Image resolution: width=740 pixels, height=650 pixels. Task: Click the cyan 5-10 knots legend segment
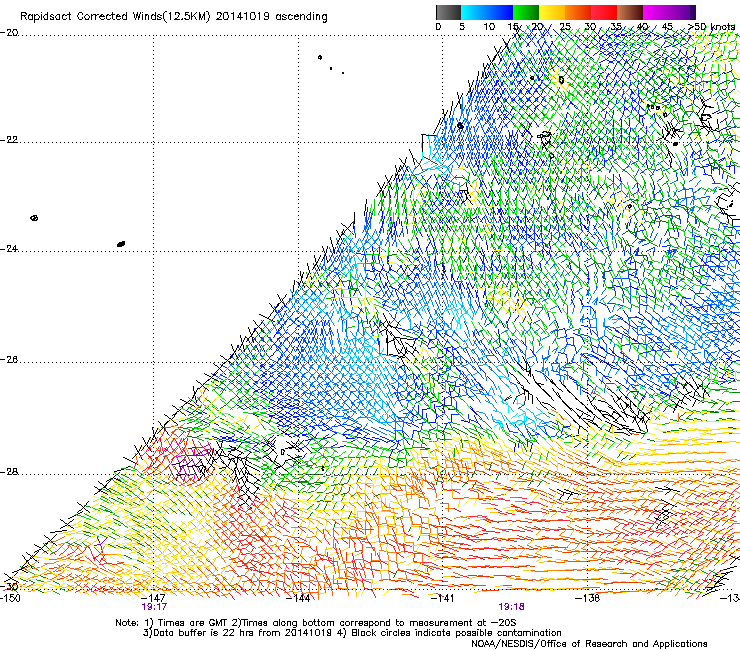click(474, 12)
